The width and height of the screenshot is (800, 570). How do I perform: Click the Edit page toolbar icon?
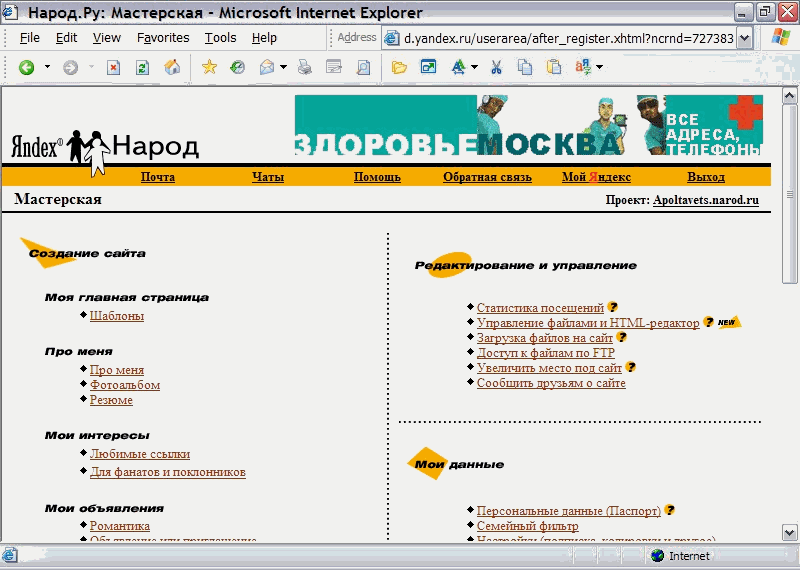pos(334,67)
